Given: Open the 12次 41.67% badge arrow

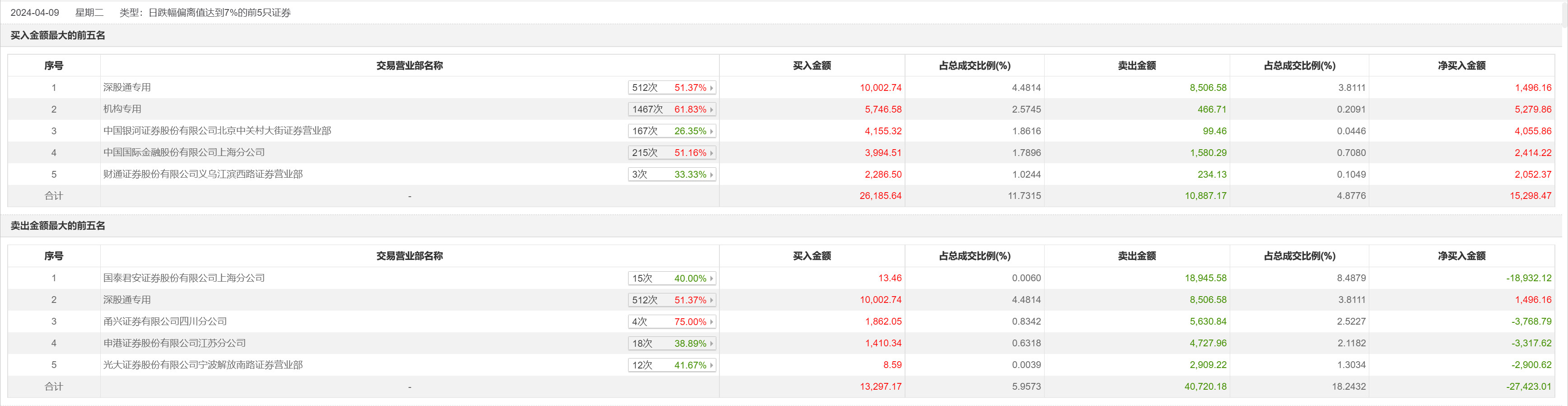Looking at the screenshot, I should [711, 365].
